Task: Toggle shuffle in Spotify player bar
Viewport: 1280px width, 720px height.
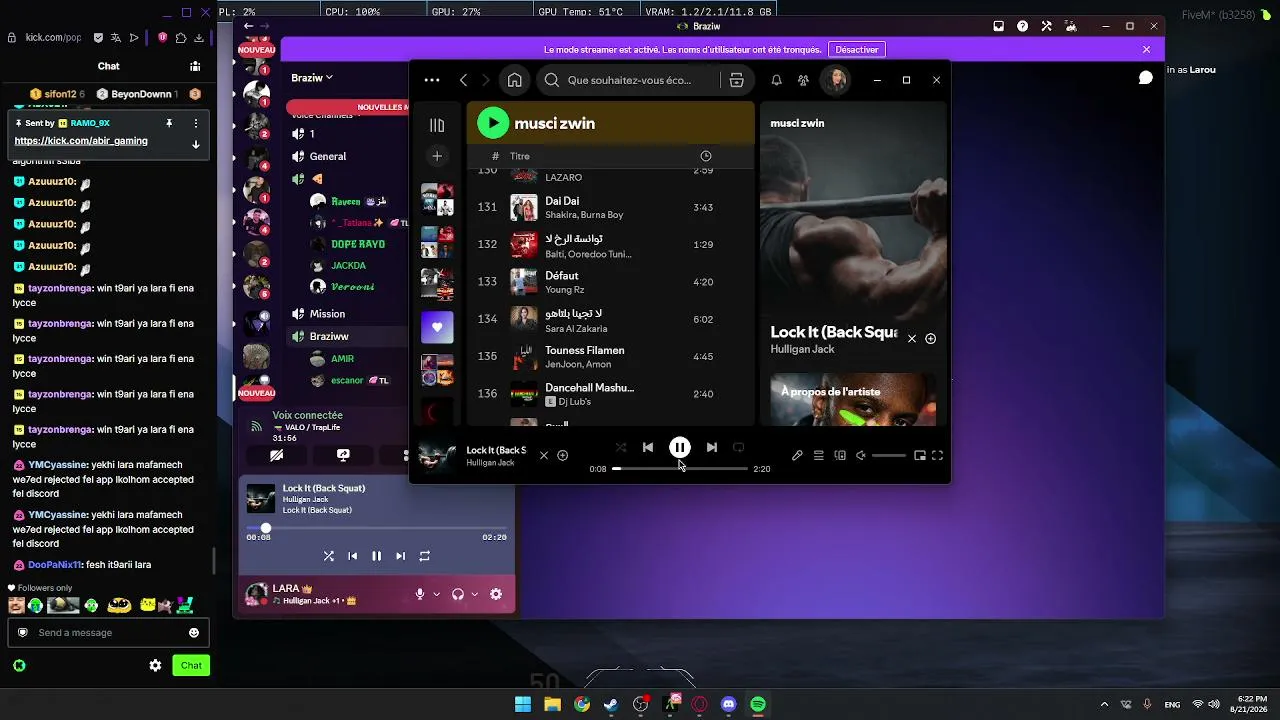Action: click(x=621, y=447)
